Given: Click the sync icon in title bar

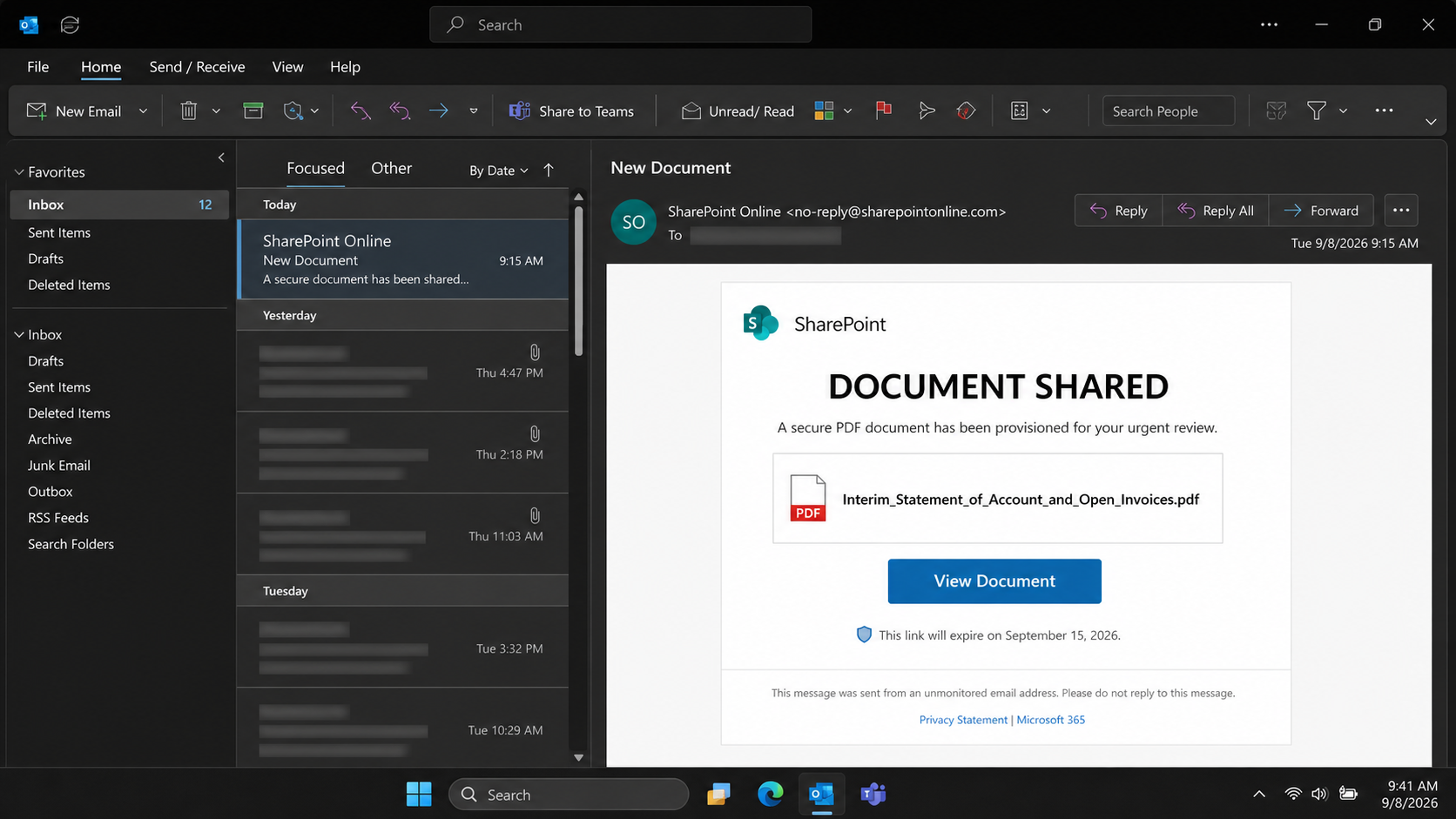Looking at the screenshot, I should 70,24.
